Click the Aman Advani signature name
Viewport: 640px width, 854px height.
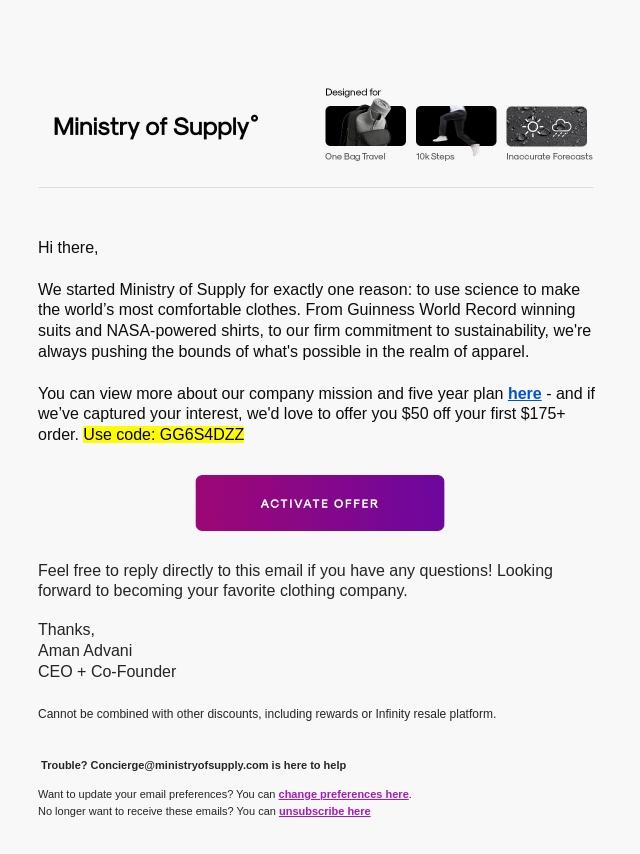point(85,651)
